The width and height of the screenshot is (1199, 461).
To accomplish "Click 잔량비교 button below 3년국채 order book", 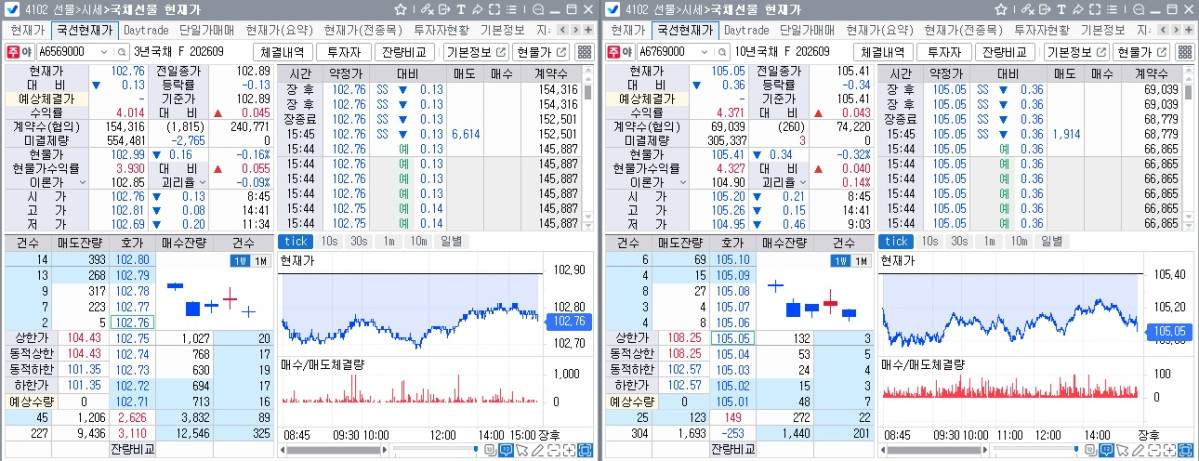I will (x=132, y=448).
